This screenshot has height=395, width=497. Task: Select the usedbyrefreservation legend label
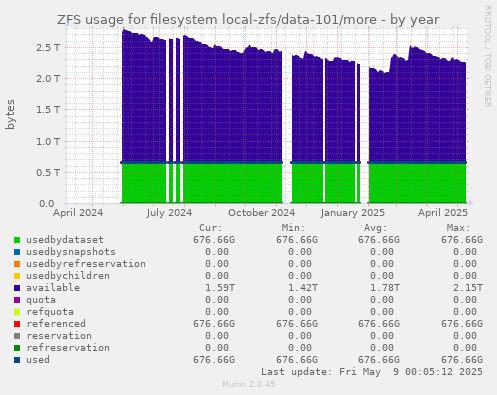(x=86, y=264)
